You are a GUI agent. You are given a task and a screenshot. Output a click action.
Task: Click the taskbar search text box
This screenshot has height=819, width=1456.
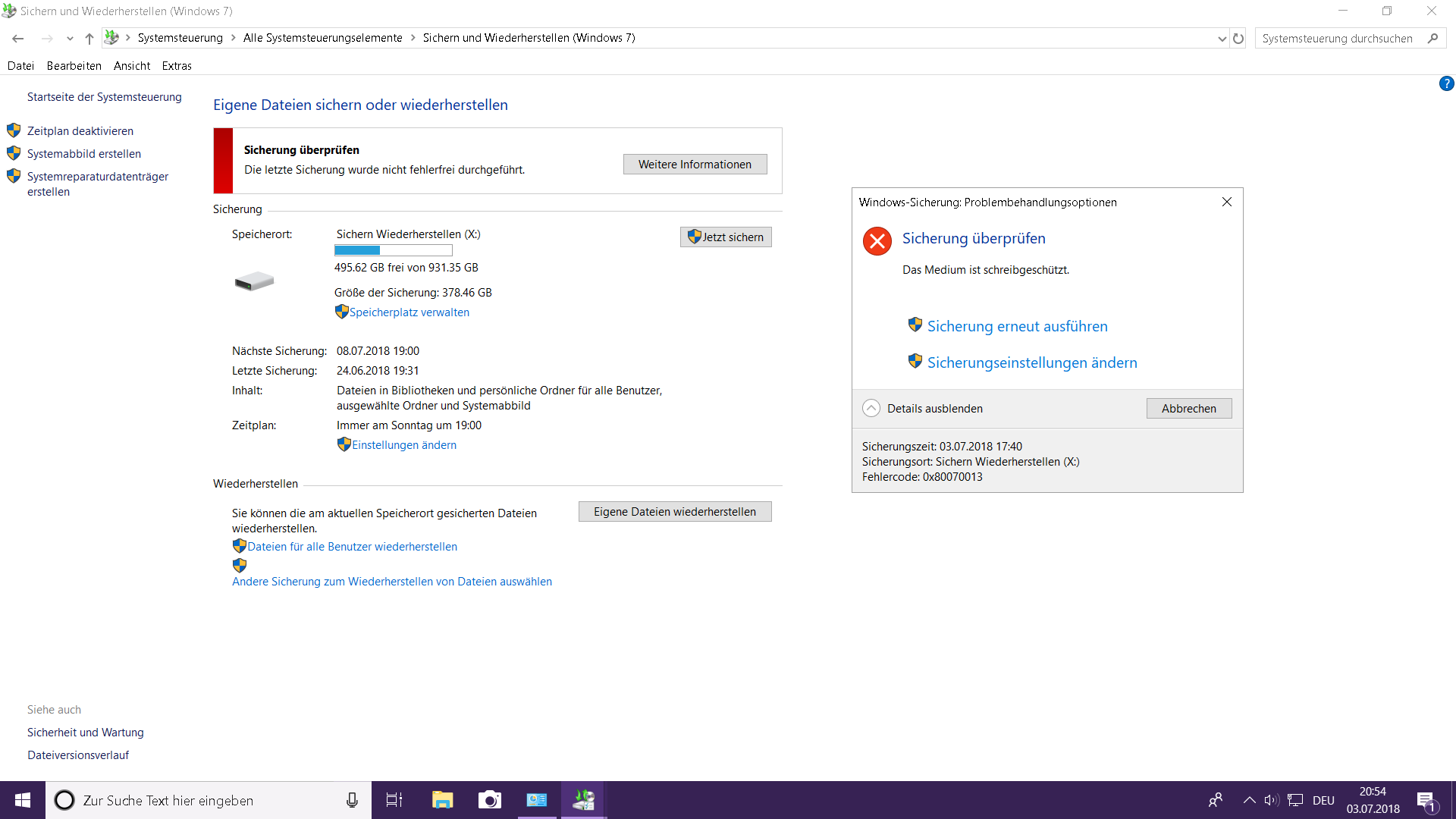[209, 800]
